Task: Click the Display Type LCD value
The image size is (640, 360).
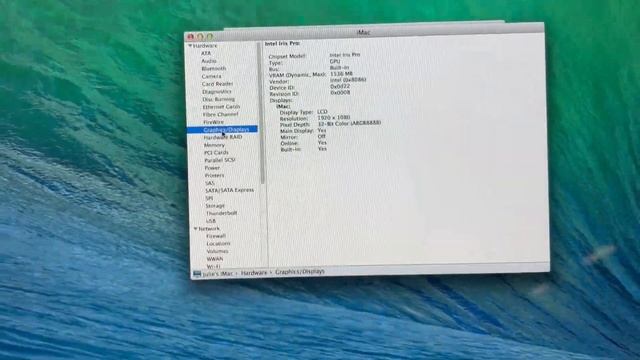Action: (322, 111)
